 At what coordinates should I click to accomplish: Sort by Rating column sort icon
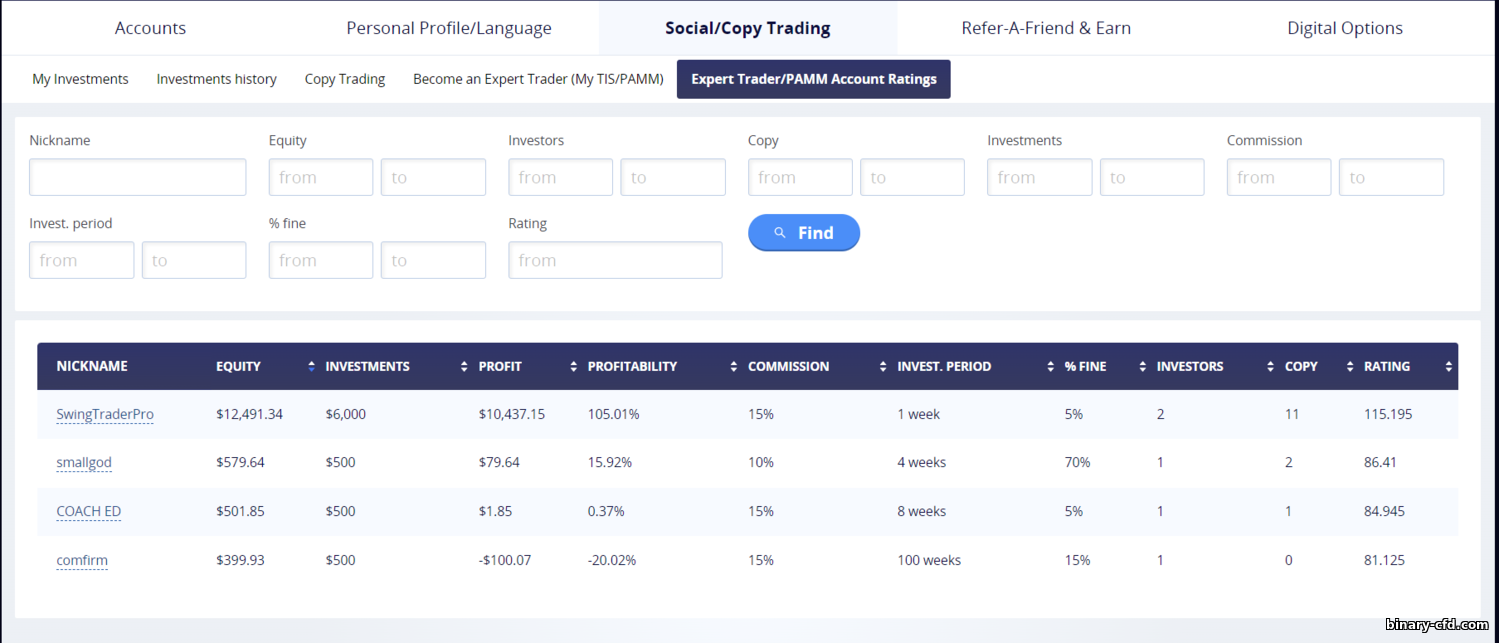[x=1448, y=367]
